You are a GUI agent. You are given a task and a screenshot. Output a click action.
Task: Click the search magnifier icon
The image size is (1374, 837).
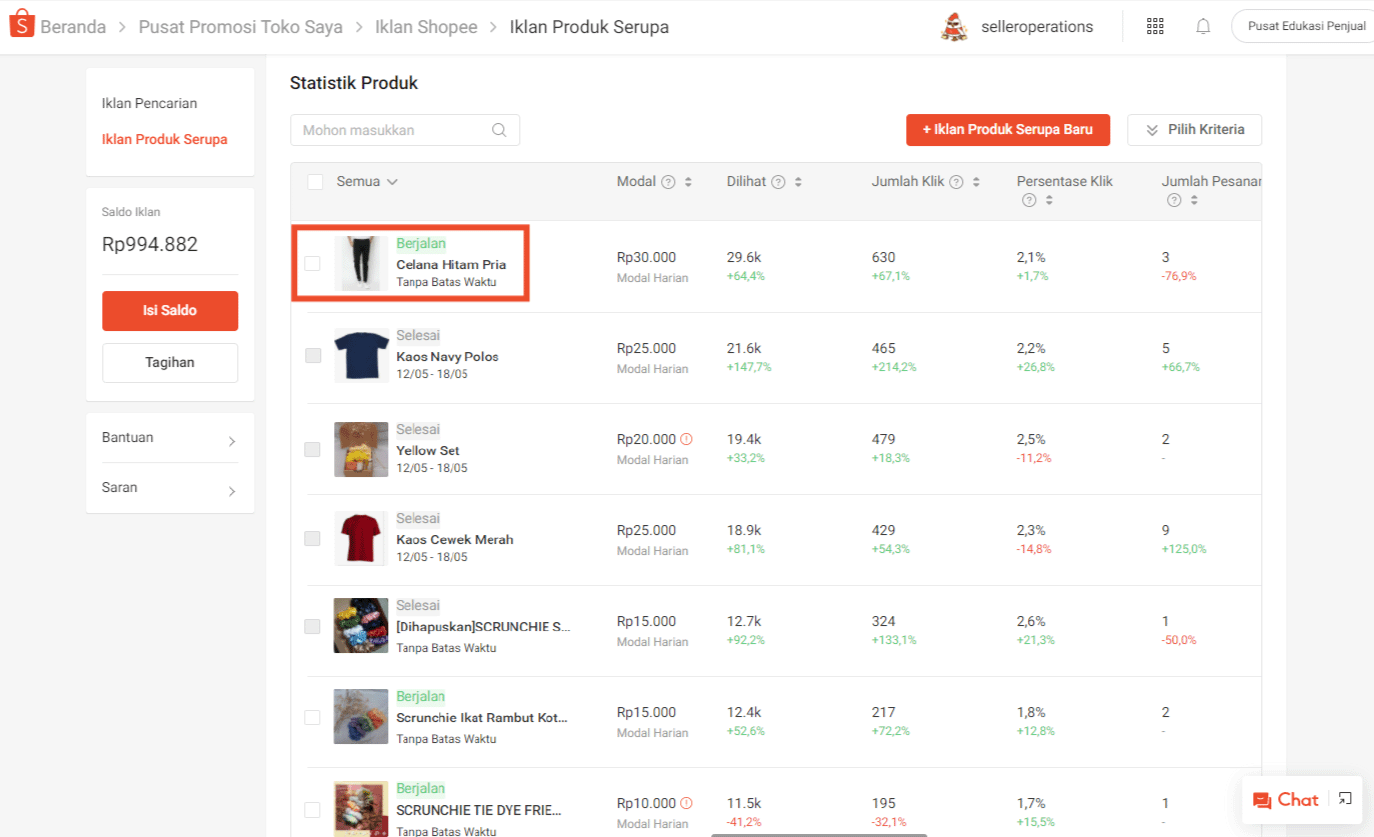(498, 130)
